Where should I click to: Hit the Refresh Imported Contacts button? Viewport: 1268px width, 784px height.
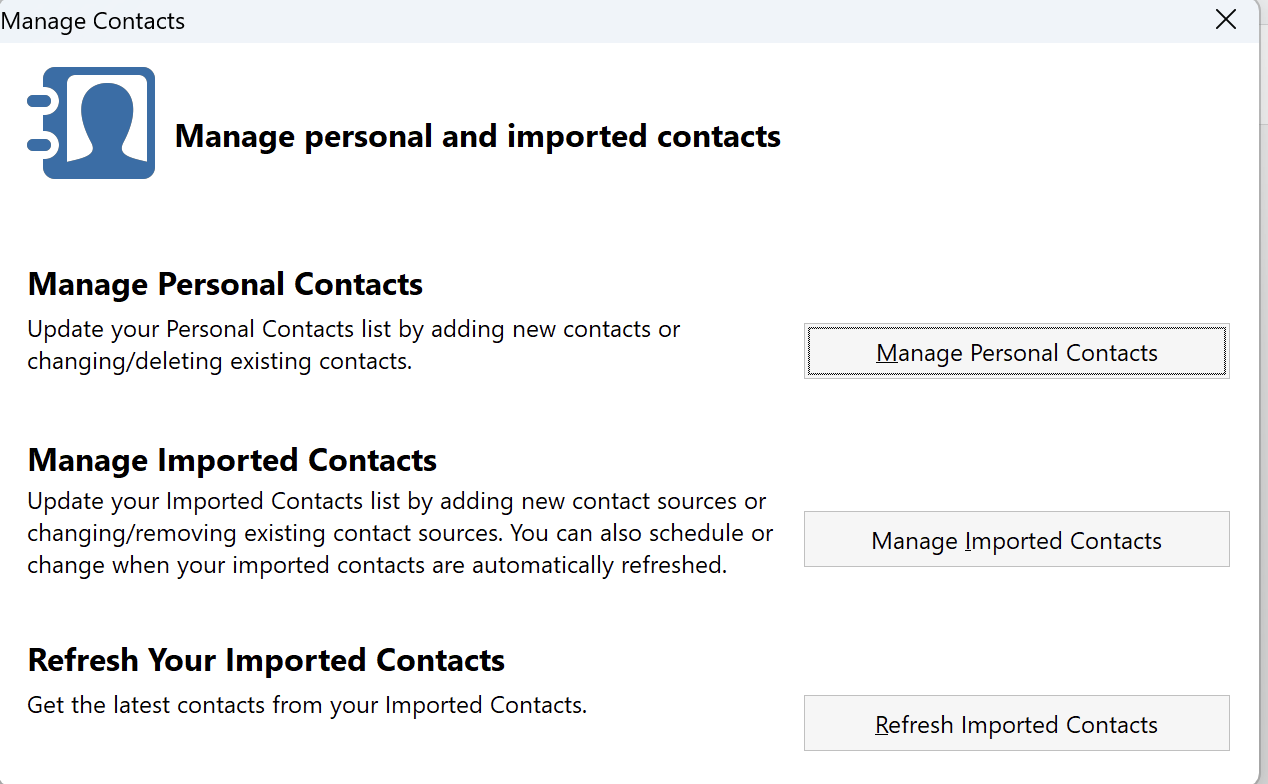coord(1016,724)
